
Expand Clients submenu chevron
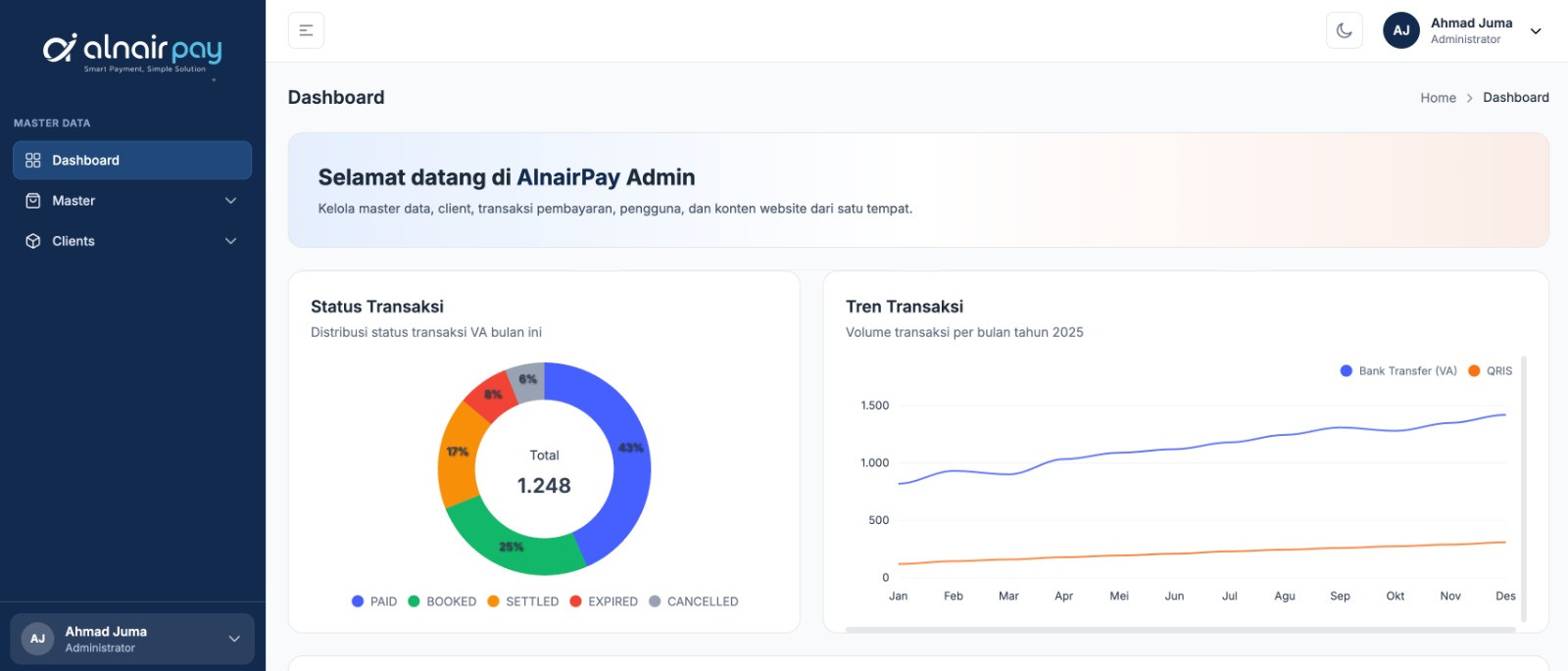coord(231,241)
